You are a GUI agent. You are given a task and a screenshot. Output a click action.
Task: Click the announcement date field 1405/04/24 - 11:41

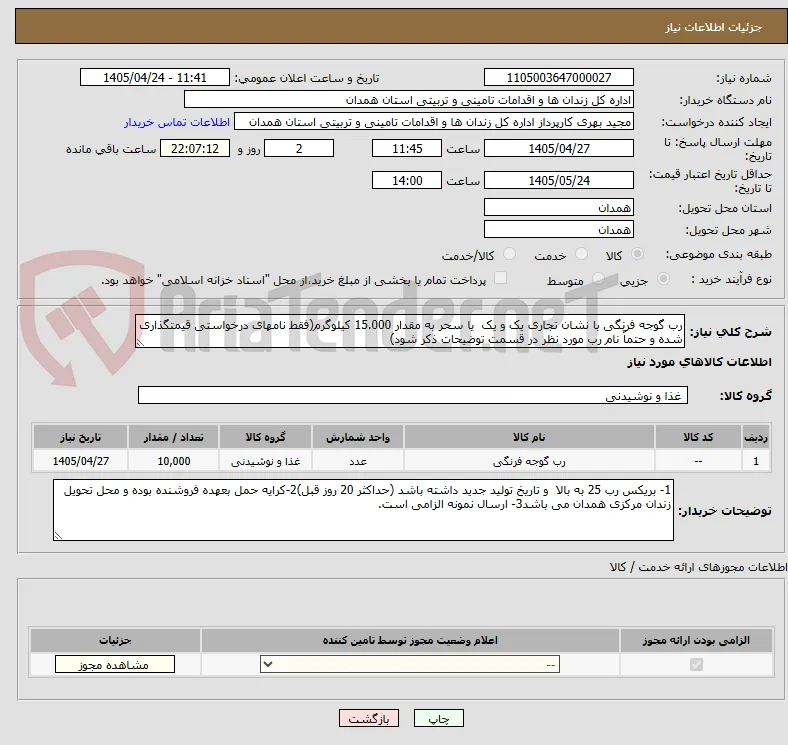155,77
